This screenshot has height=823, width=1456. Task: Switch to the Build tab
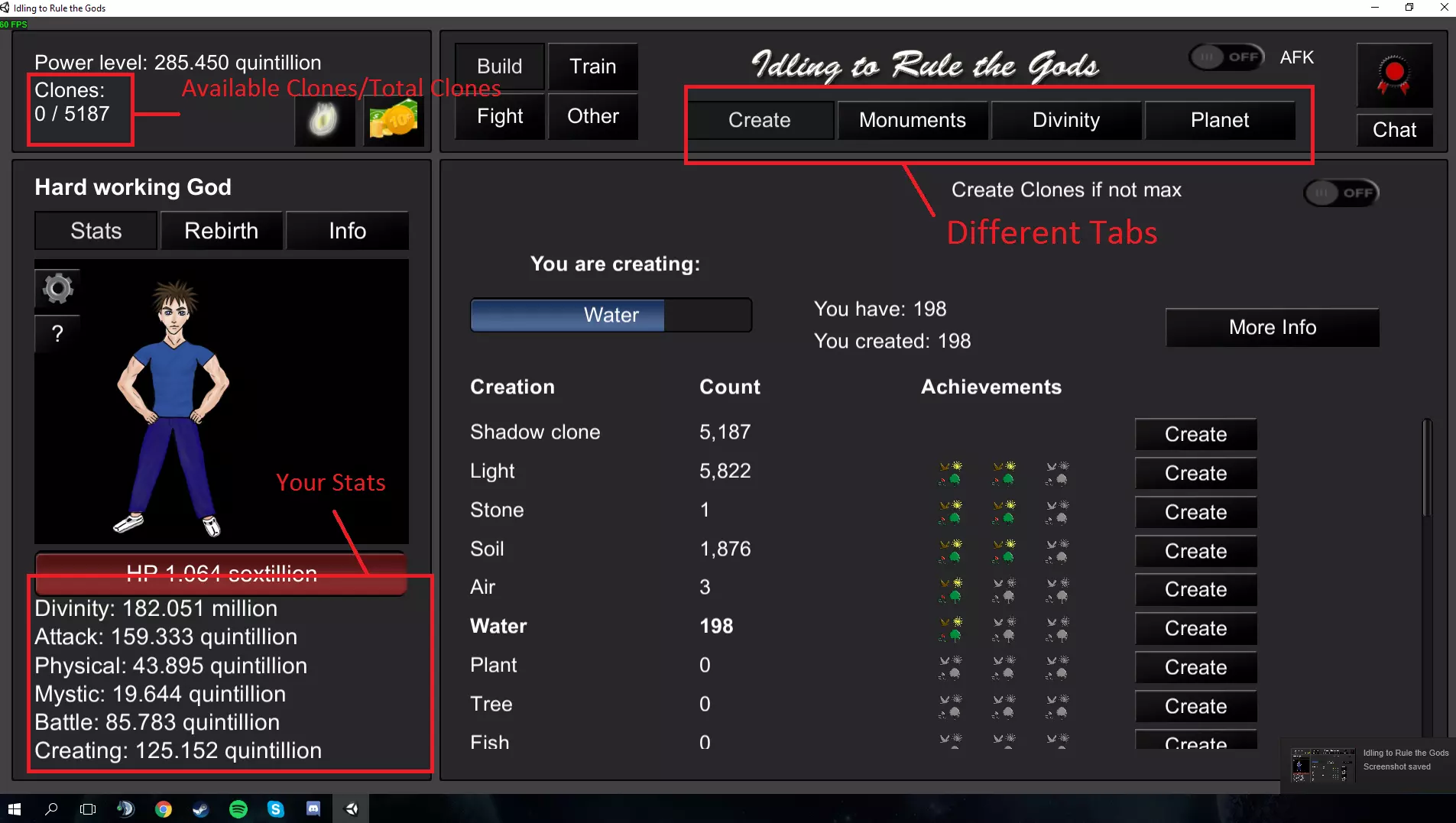tap(500, 66)
